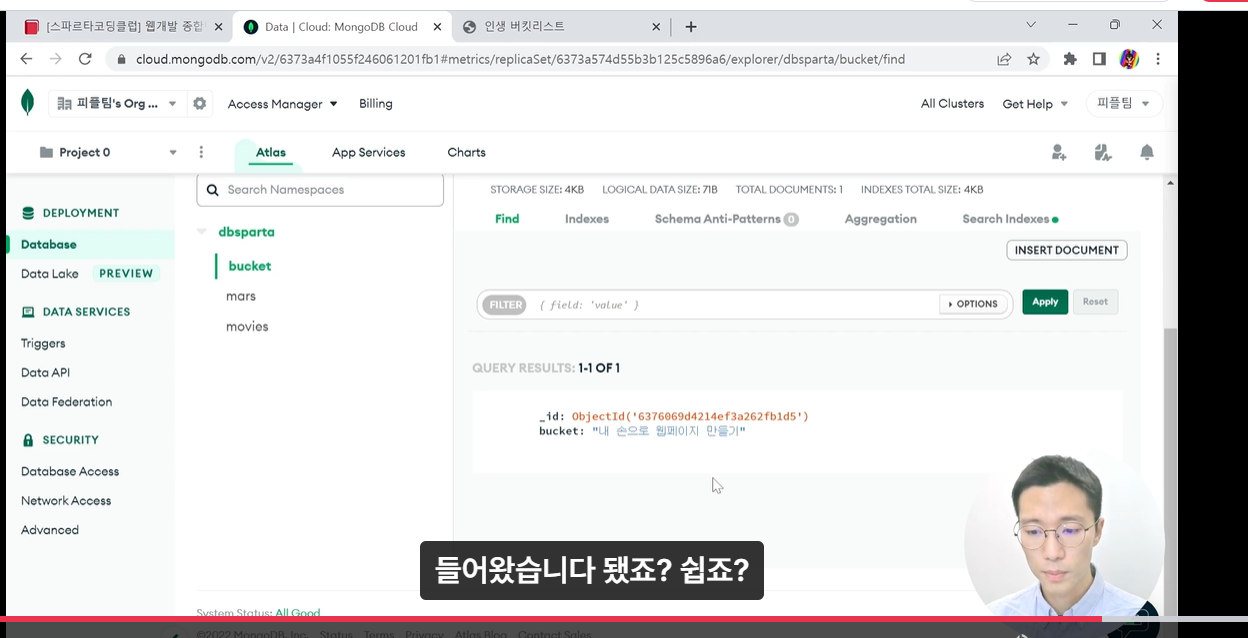Open Database Access page
The height and width of the screenshot is (638, 1248).
coord(70,471)
